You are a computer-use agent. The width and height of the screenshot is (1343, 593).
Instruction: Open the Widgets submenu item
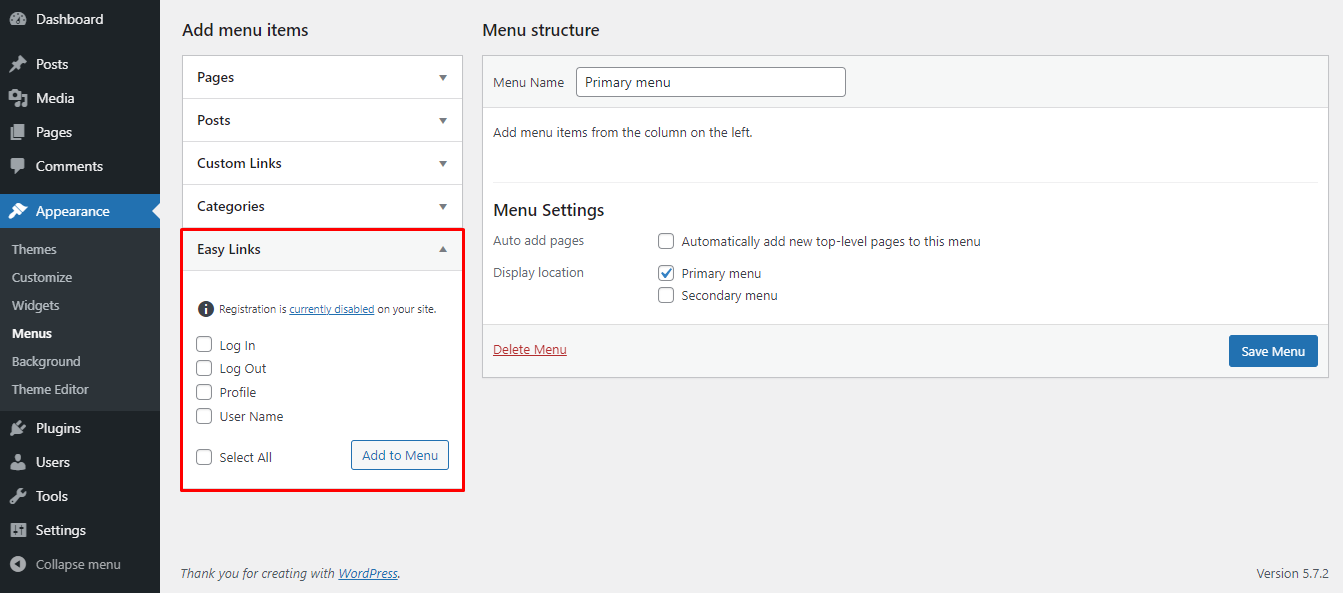pos(36,305)
